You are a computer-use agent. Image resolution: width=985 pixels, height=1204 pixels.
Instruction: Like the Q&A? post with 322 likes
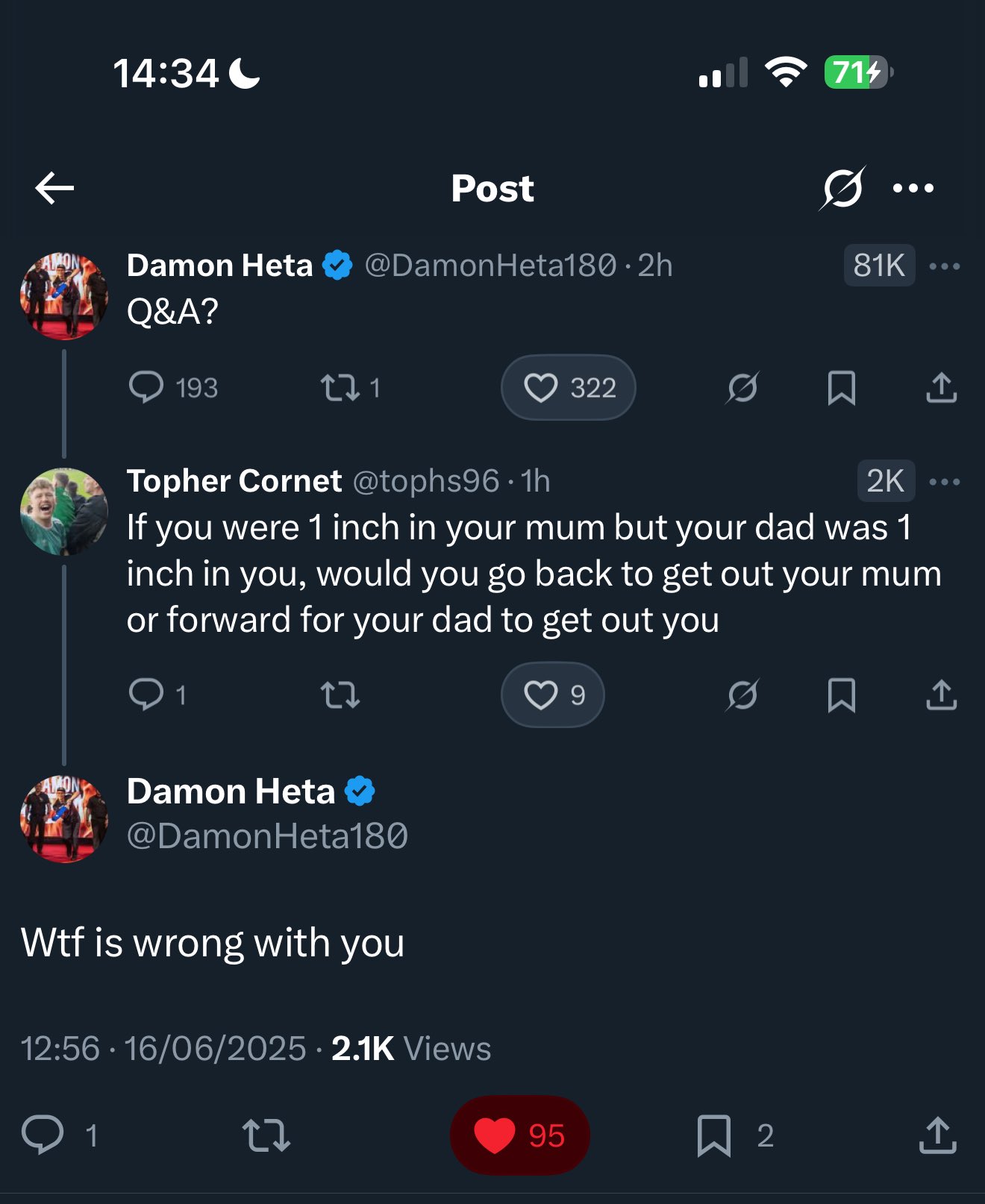tap(569, 388)
